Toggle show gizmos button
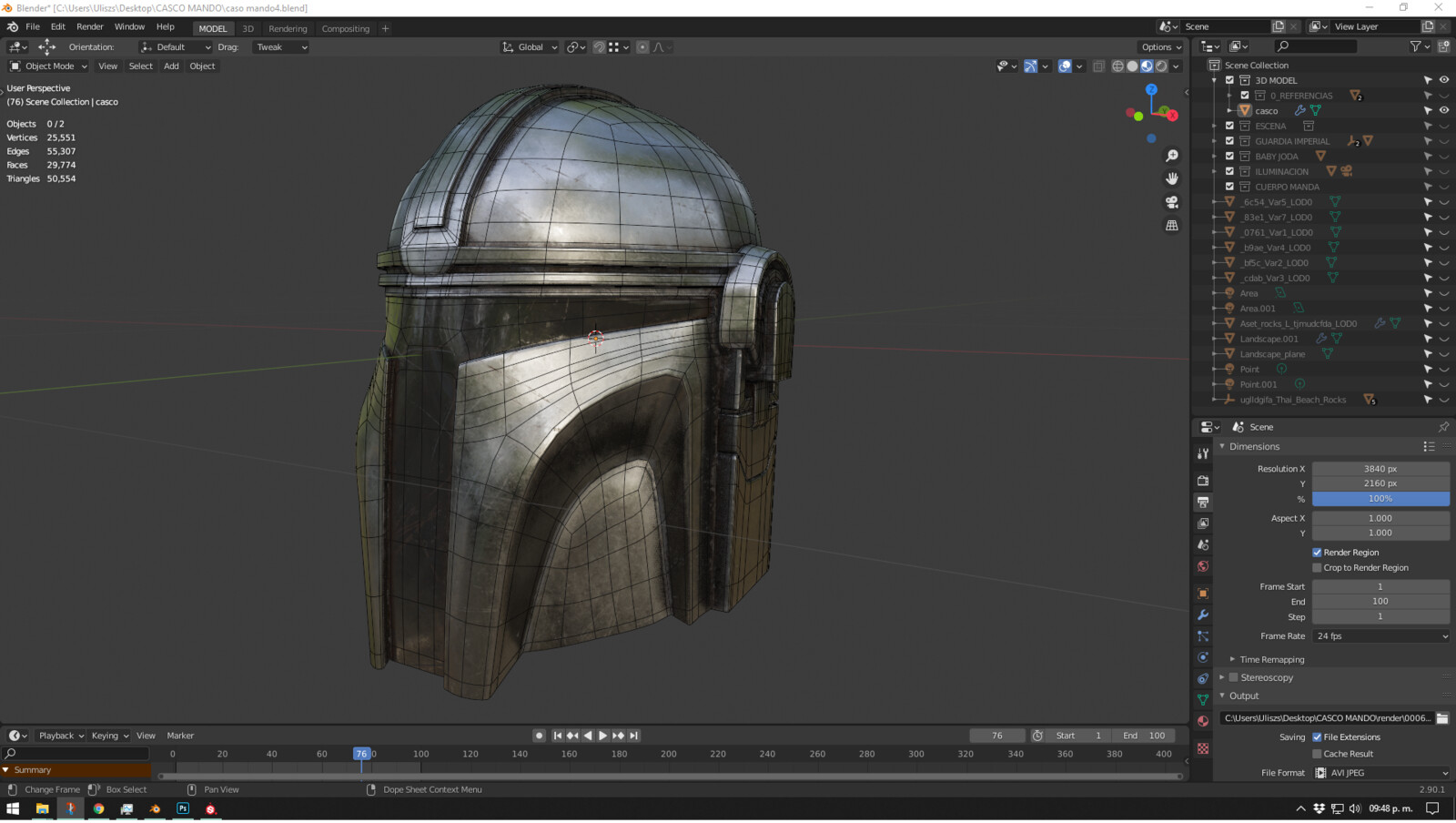Screen dimensions: 1456x823 tap(1030, 66)
